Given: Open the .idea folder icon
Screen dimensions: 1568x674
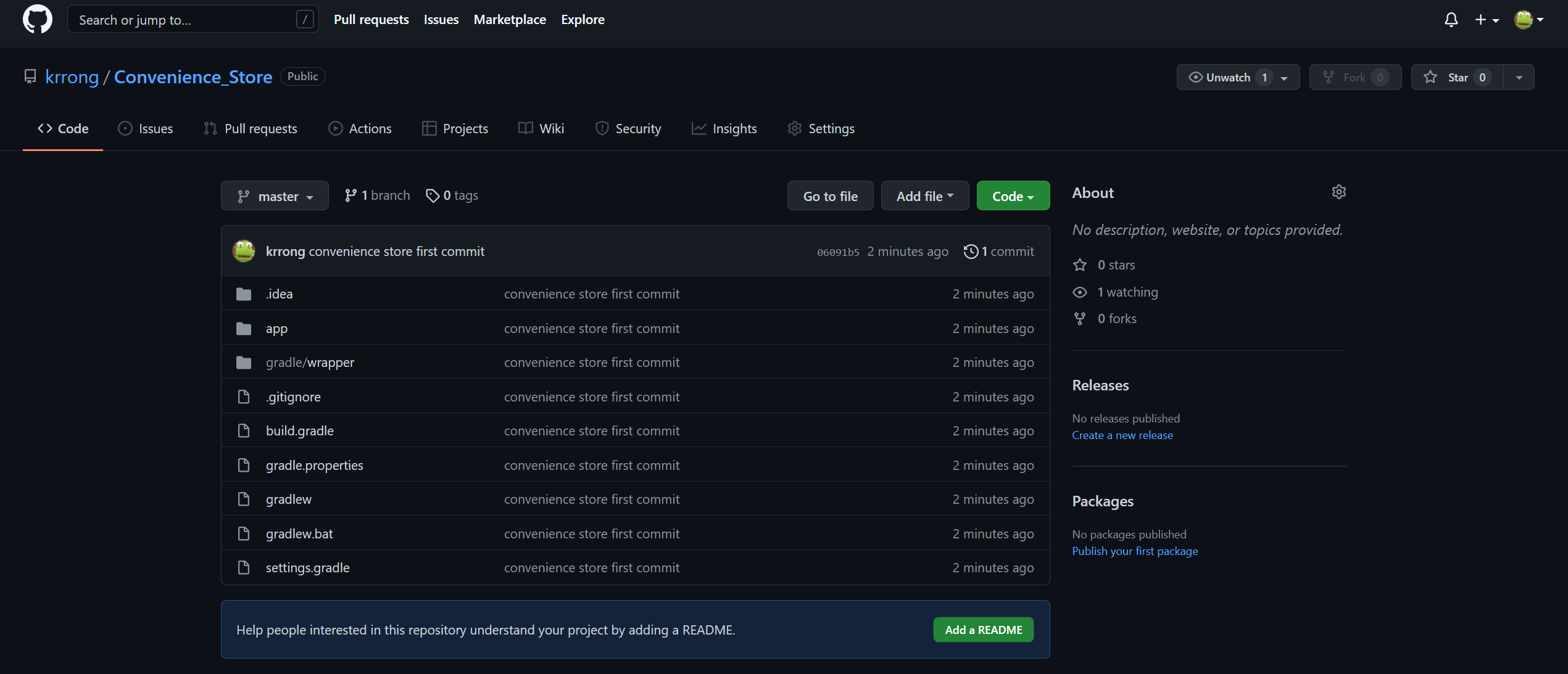Looking at the screenshot, I should point(244,294).
